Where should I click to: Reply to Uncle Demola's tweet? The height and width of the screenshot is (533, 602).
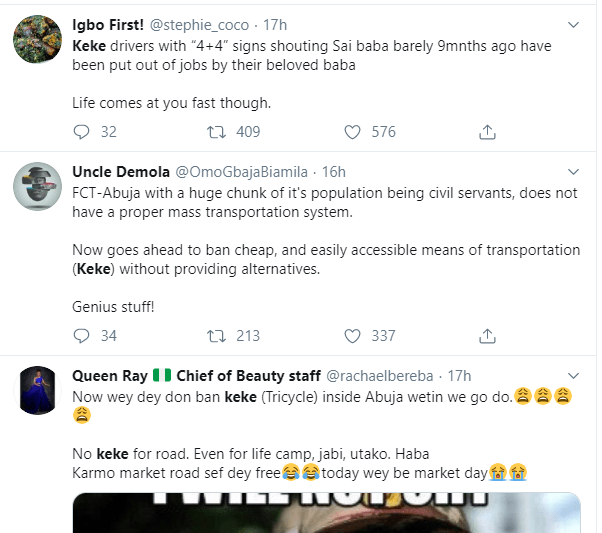point(83,336)
